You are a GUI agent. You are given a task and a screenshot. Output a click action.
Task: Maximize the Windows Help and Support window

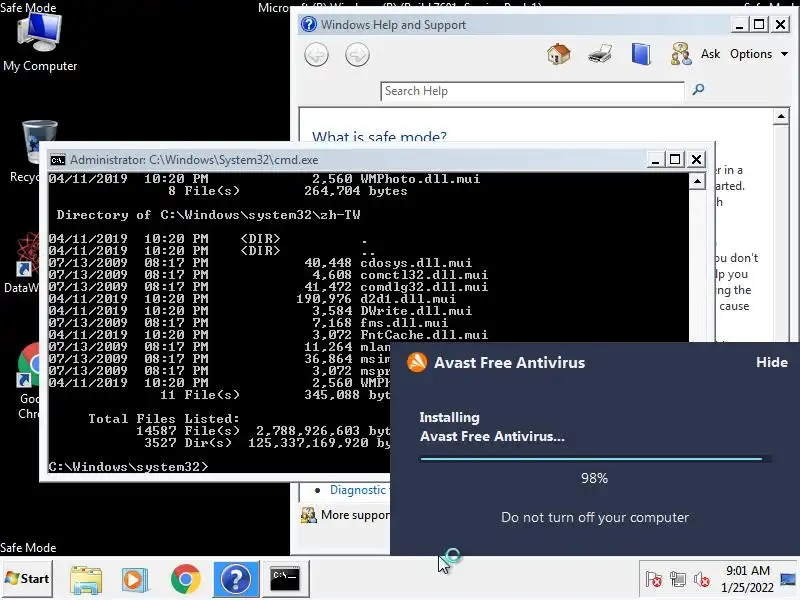[759, 24]
